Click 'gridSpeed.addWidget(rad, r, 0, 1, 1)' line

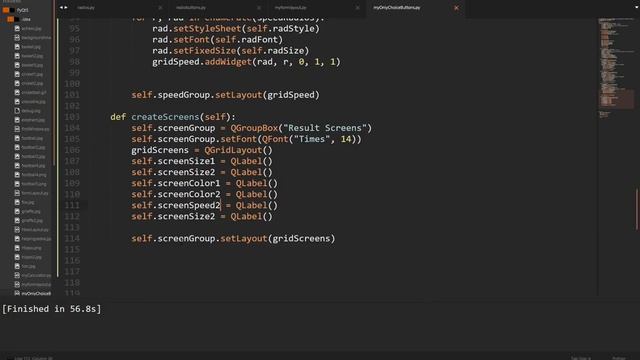click(246, 62)
